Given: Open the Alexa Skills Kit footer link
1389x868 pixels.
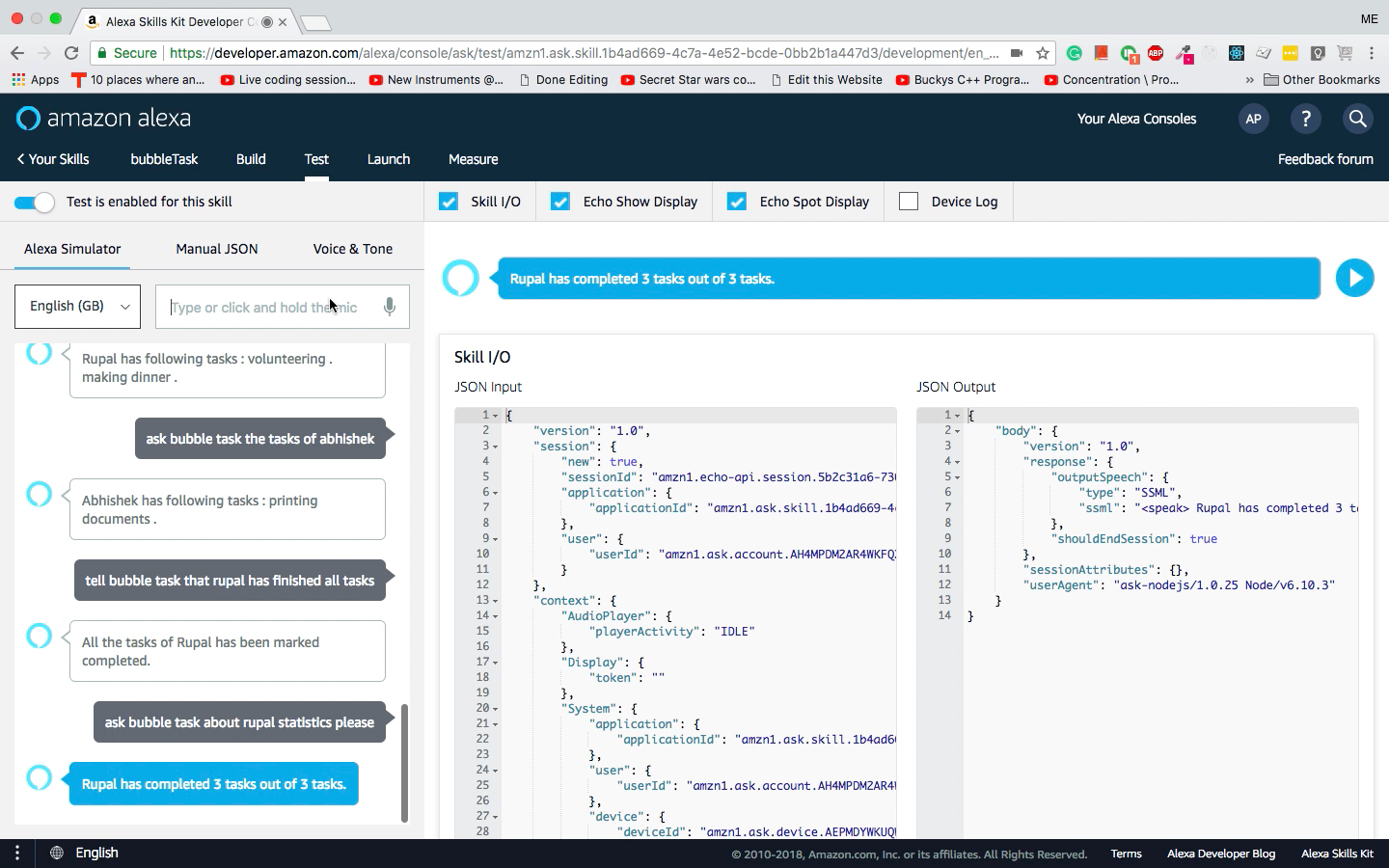Looking at the screenshot, I should click(1337, 854).
